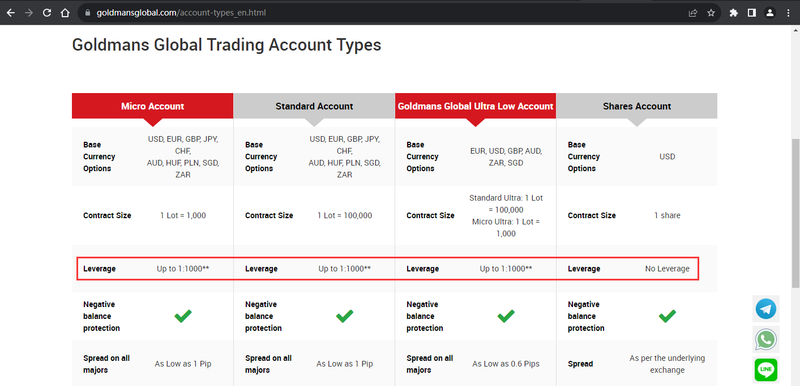Click Ultra Low Account leverage Up to 1:1000**
The height and width of the screenshot is (386, 800).
(x=506, y=269)
